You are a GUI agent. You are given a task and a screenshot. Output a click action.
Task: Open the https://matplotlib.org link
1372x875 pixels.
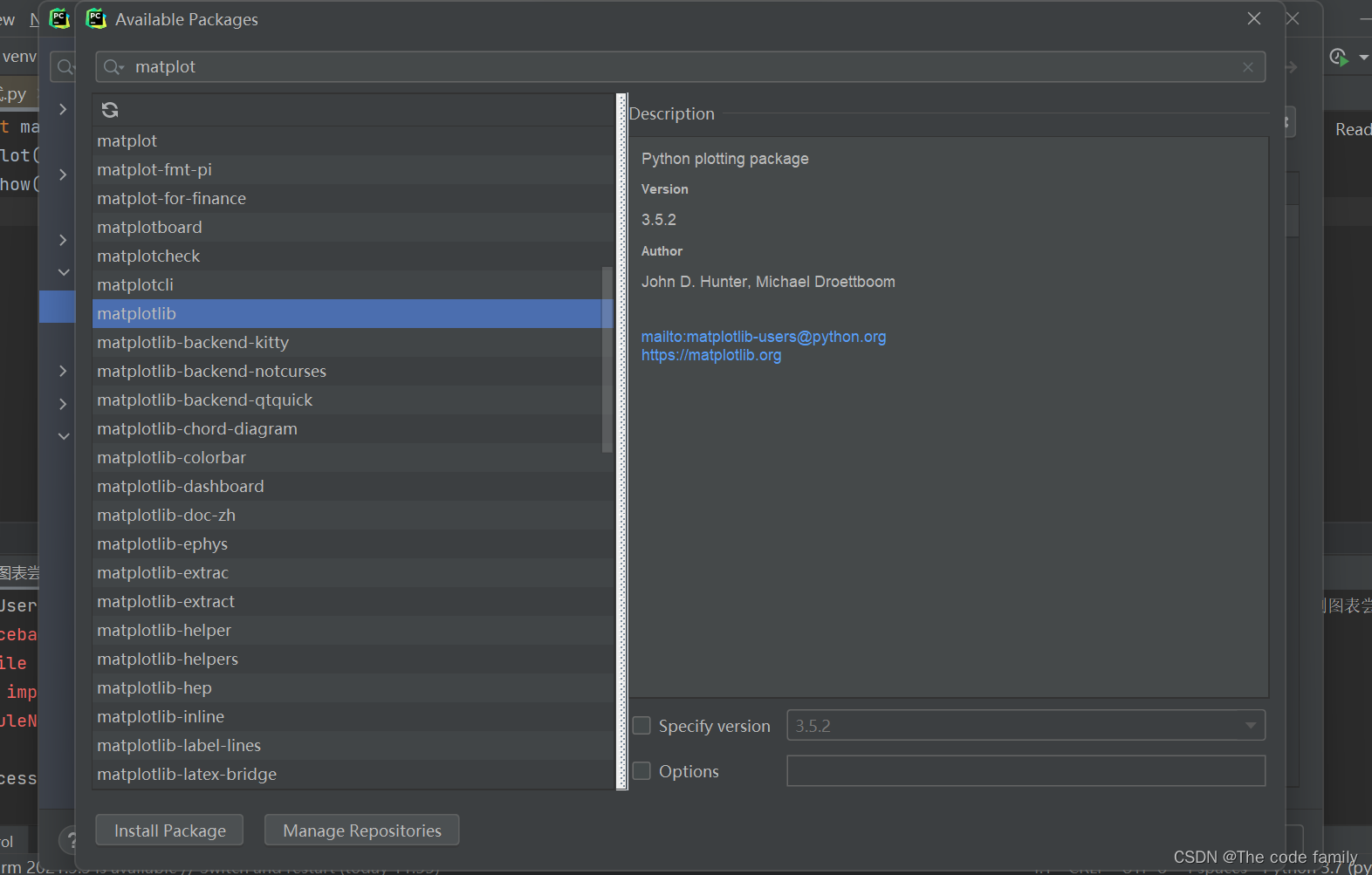coord(711,355)
